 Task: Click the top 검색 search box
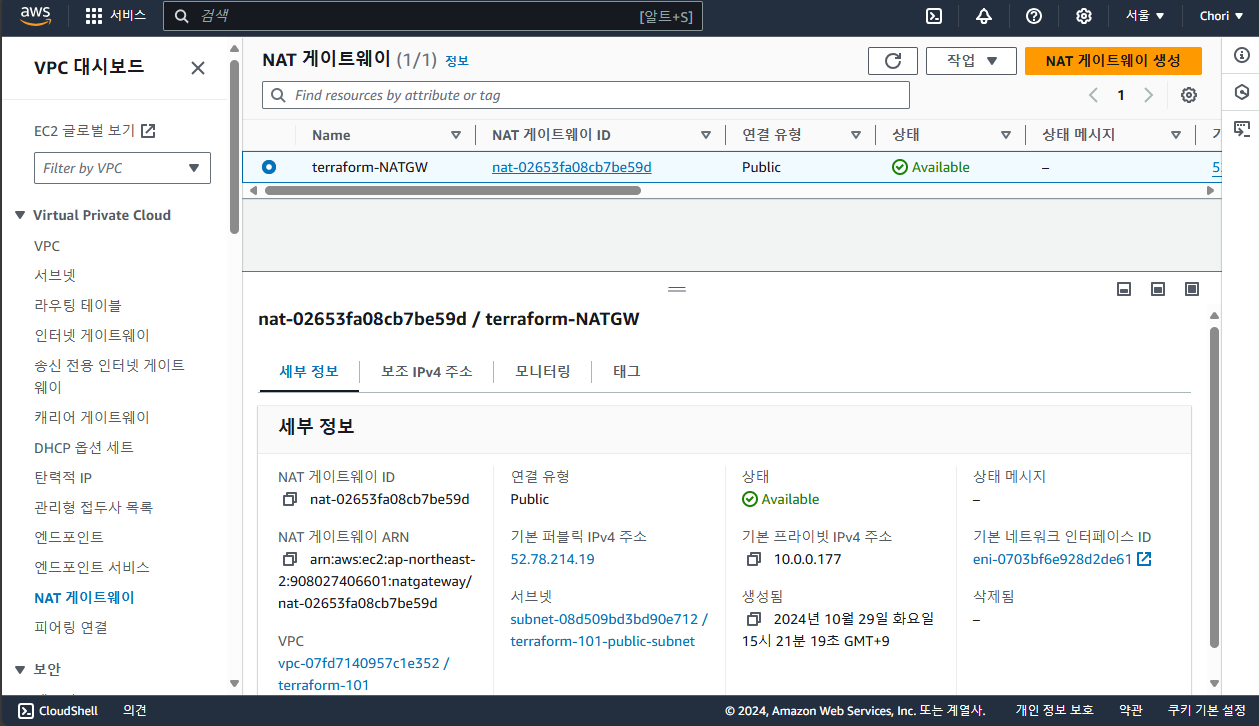(x=433, y=16)
